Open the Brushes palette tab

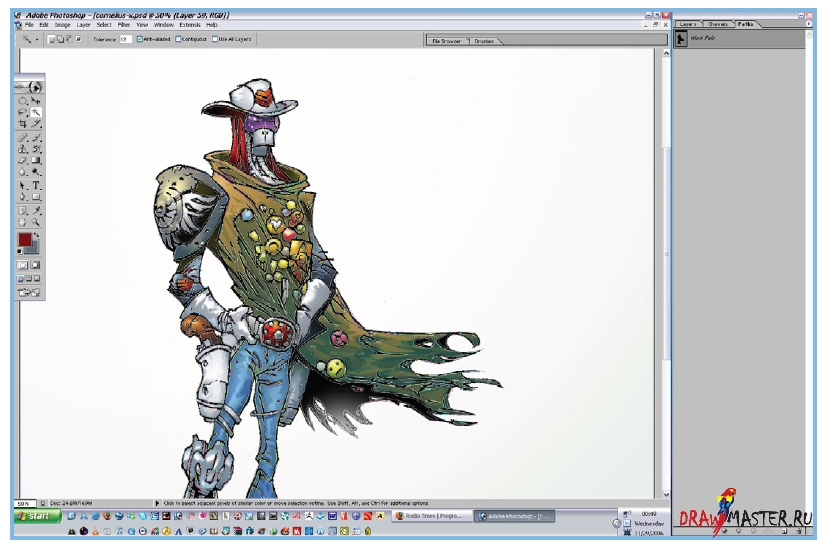click(484, 41)
